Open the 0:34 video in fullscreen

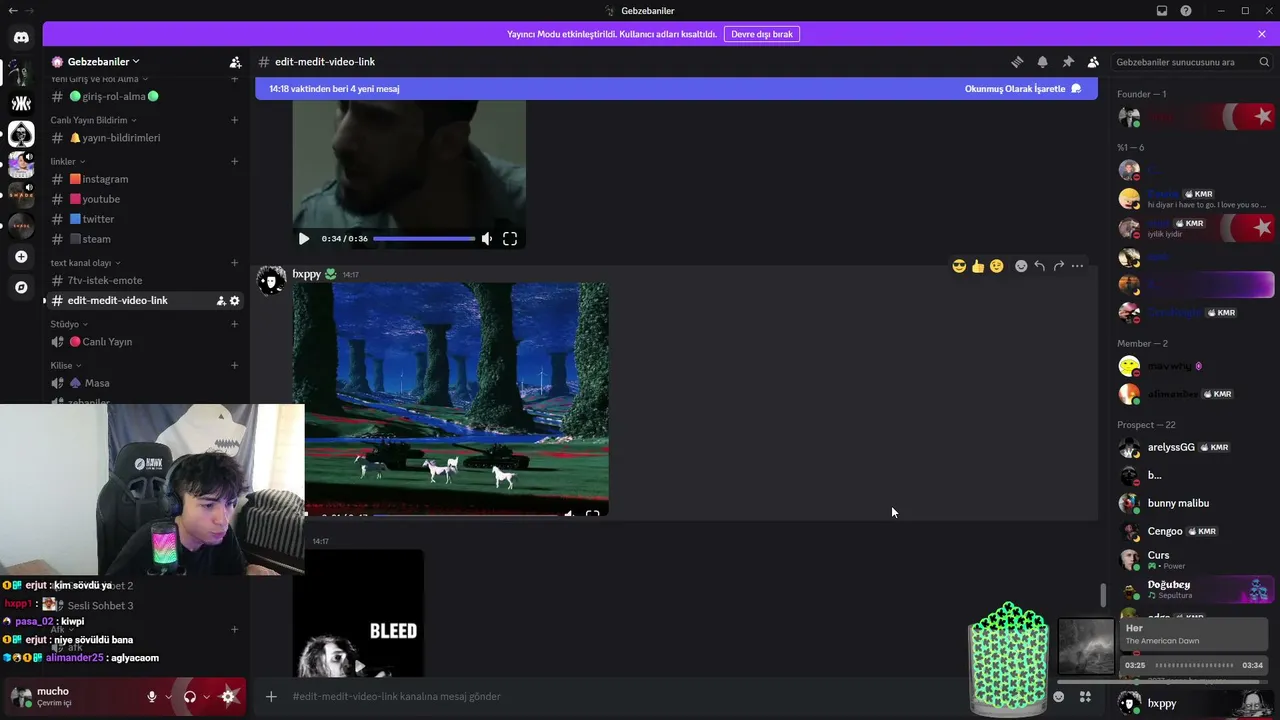pyautogui.click(x=510, y=239)
